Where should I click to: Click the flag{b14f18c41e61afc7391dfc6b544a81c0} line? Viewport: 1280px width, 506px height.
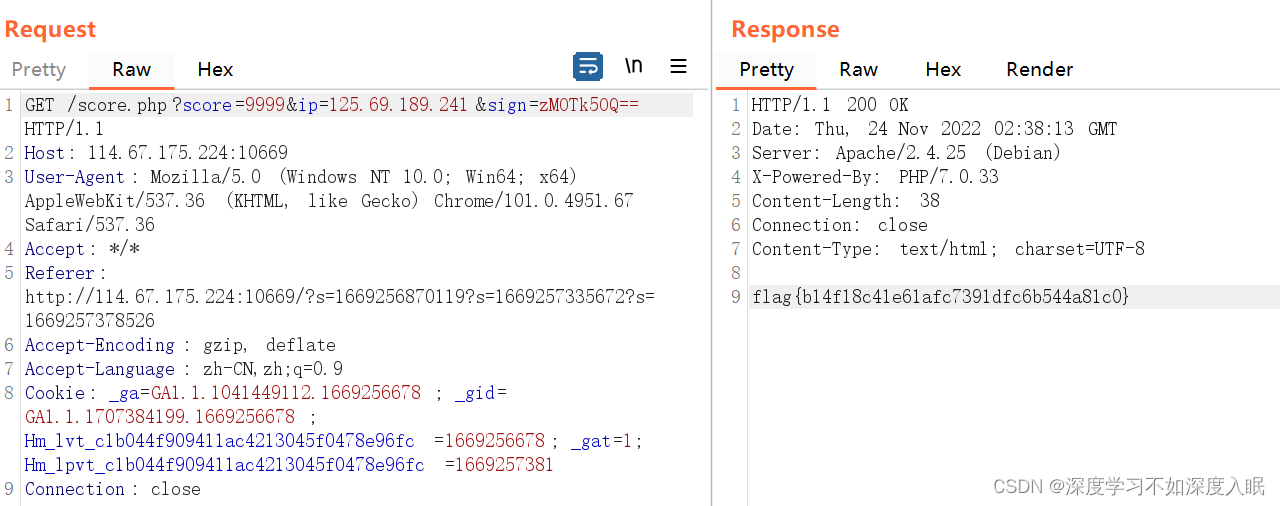coord(940,297)
